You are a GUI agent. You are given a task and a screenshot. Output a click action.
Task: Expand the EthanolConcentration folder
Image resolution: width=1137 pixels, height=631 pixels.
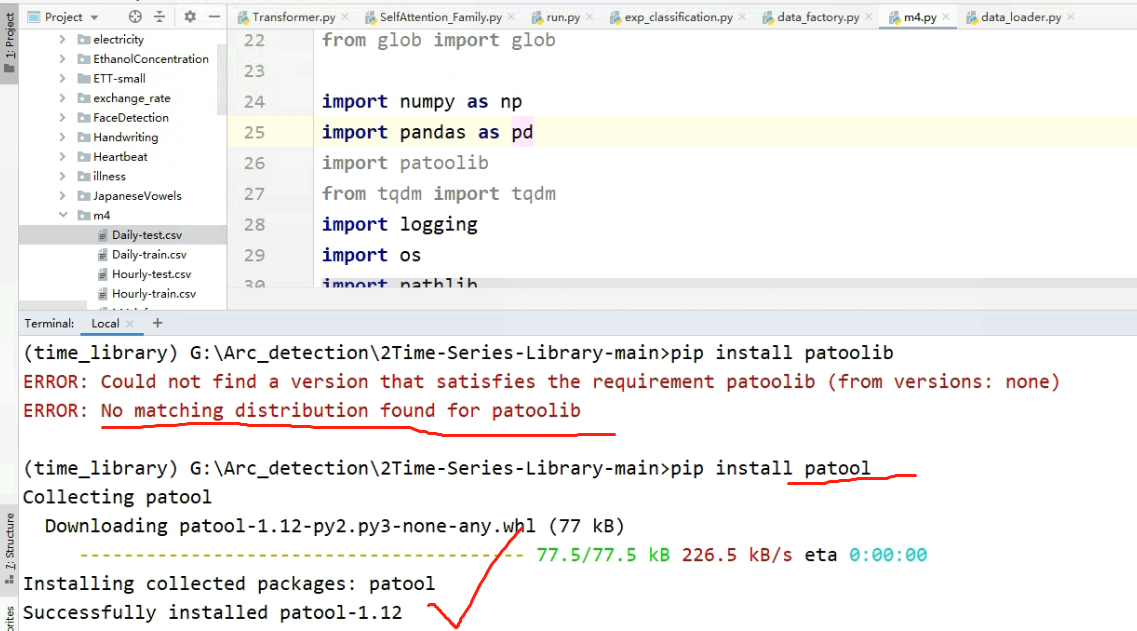pyautogui.click(x=62, y=59)
